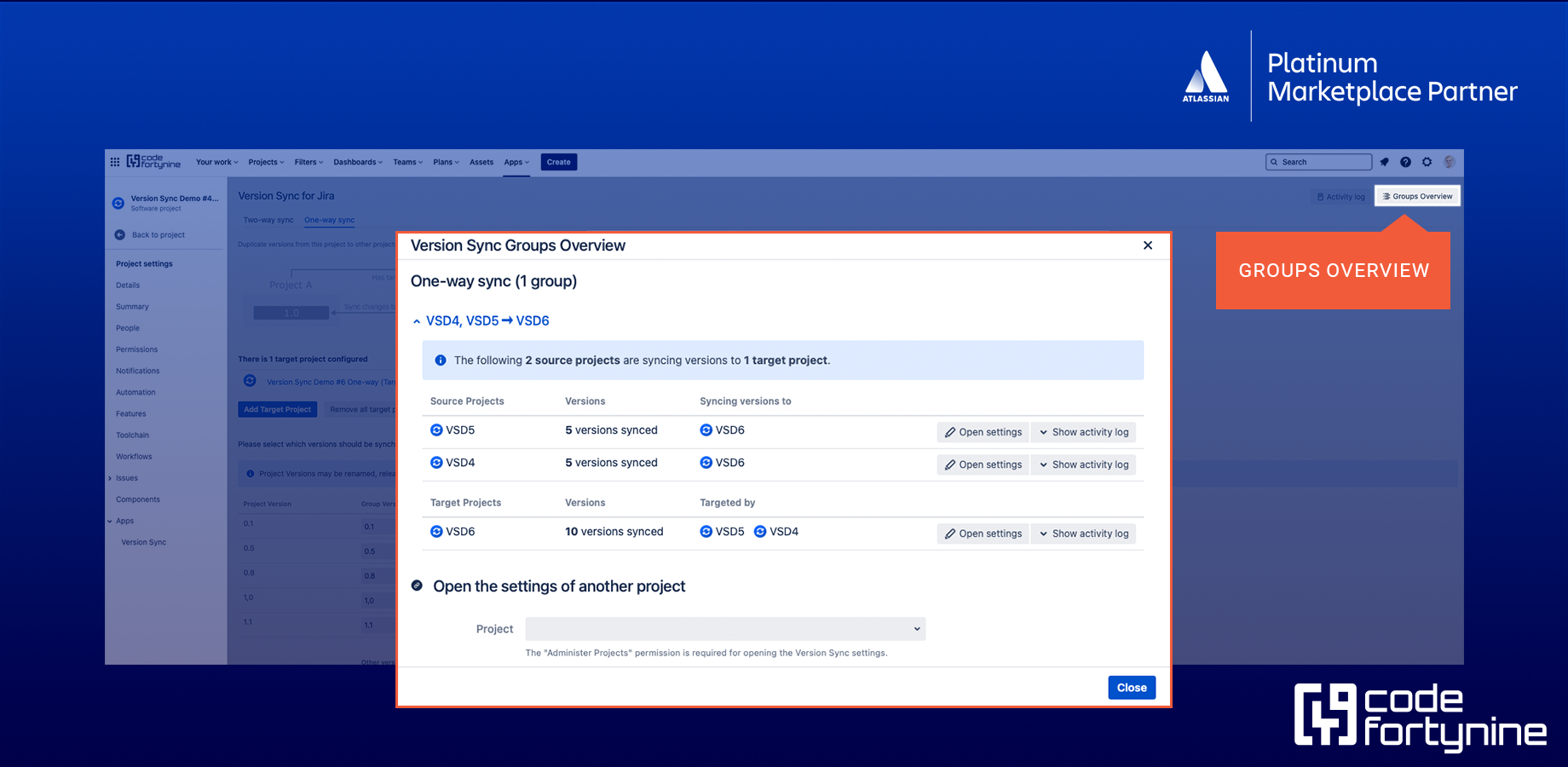Collapse the VSD4, VSD5 → VSD6 group
This screenshot has height=767, width=1568.
click(x=416, y=321)
